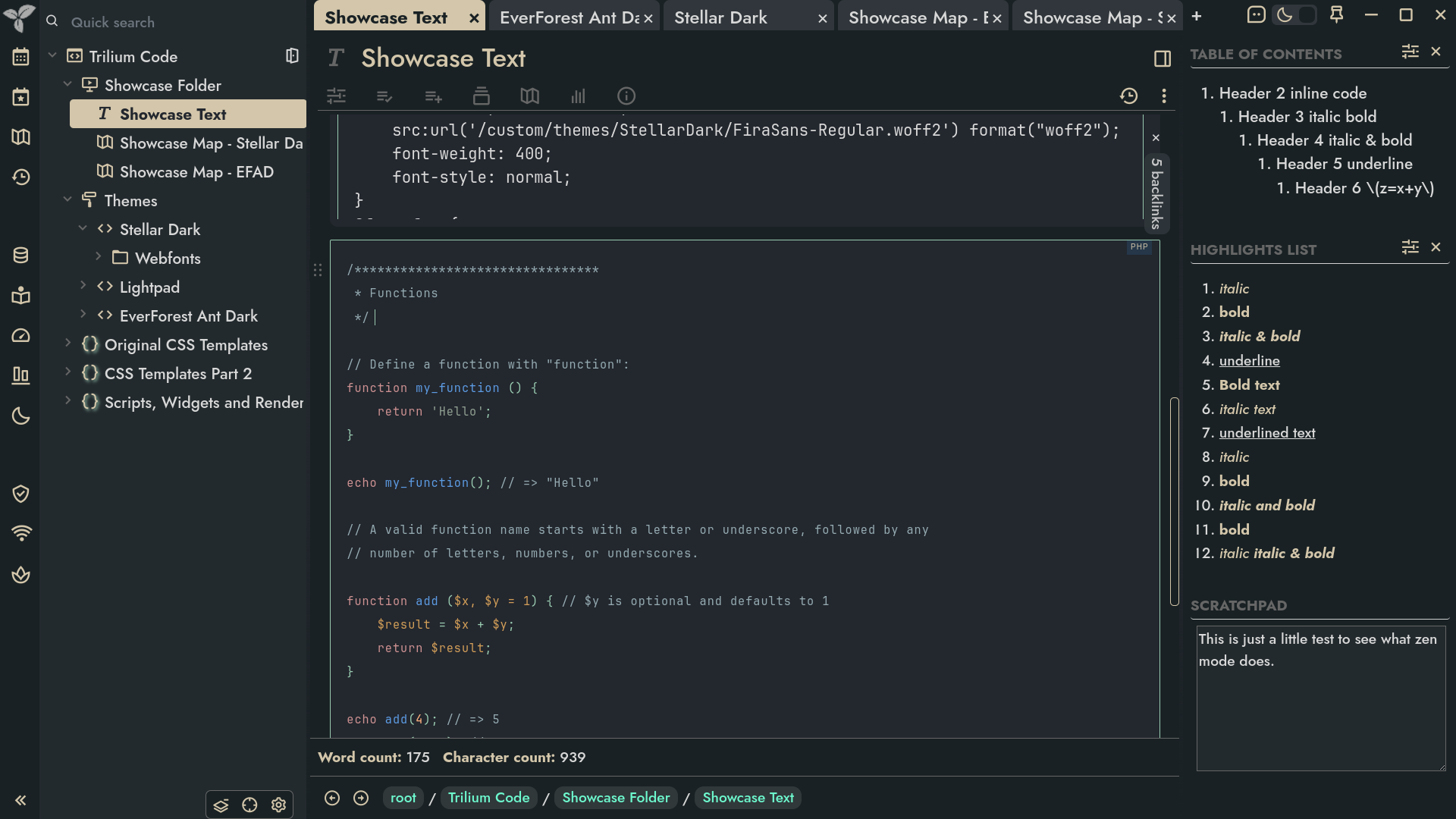The width and height of the screenshot is (1456, 819).
Task: Expand the Original CSS Templates node
Action: click(67, 344)
